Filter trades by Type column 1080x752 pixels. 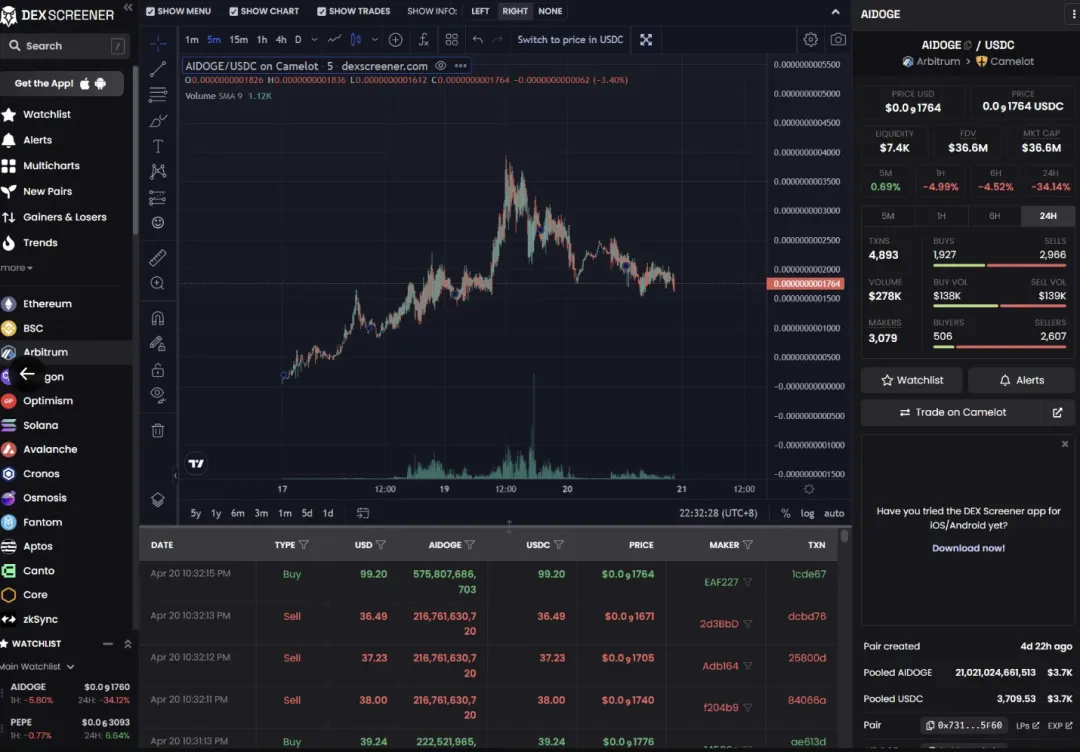pos(304,545)
